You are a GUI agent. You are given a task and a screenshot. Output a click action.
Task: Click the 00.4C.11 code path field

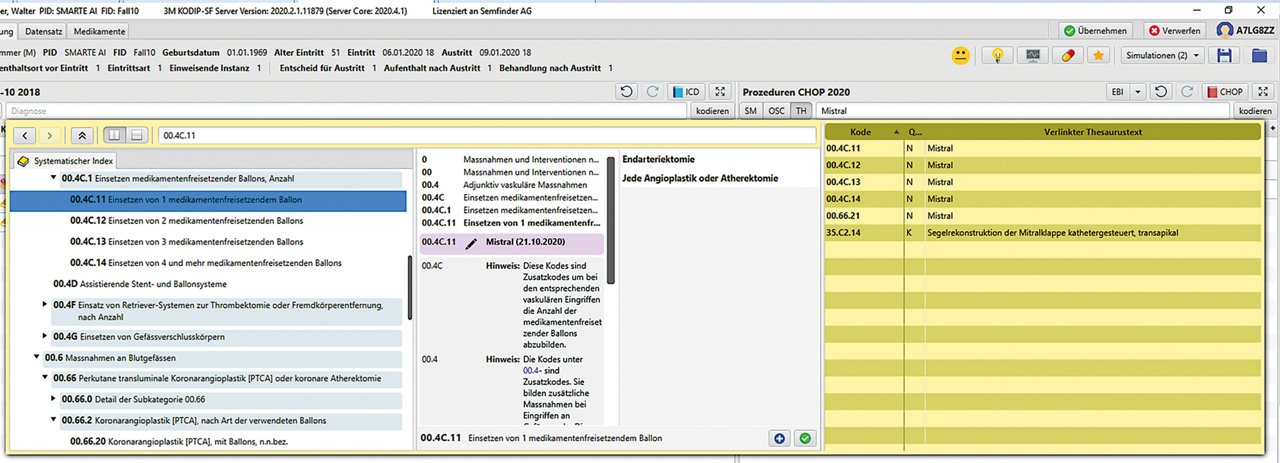(x=487, y=134)
